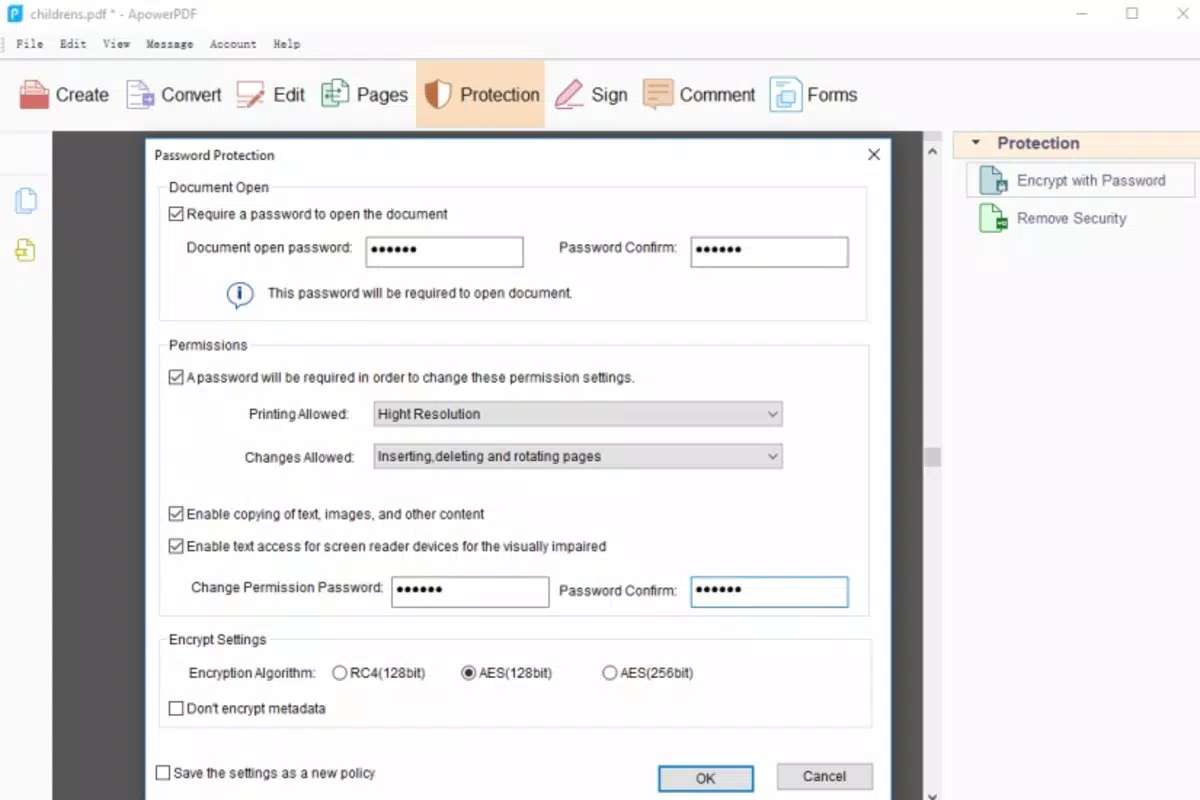
Task: Check Don't encrypt metadata
Action: [x=176, y=709]
